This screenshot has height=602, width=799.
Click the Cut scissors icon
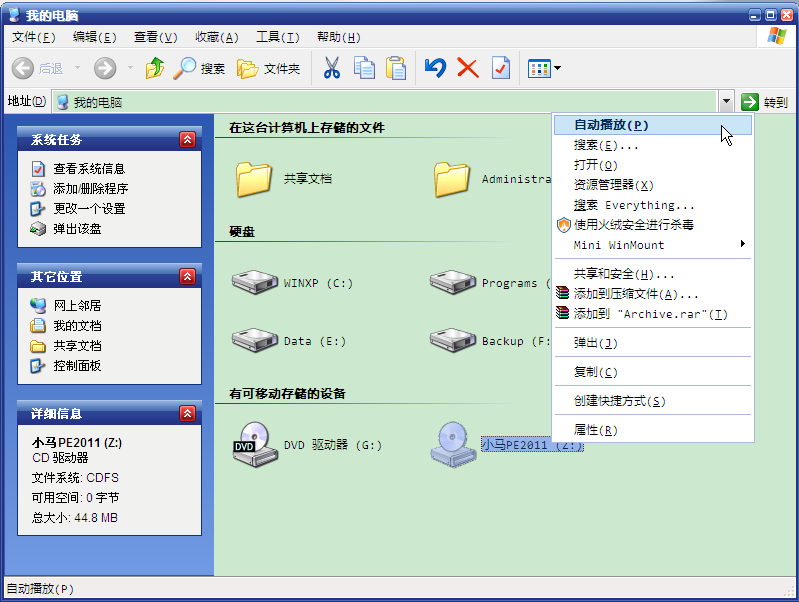point(332,68)
